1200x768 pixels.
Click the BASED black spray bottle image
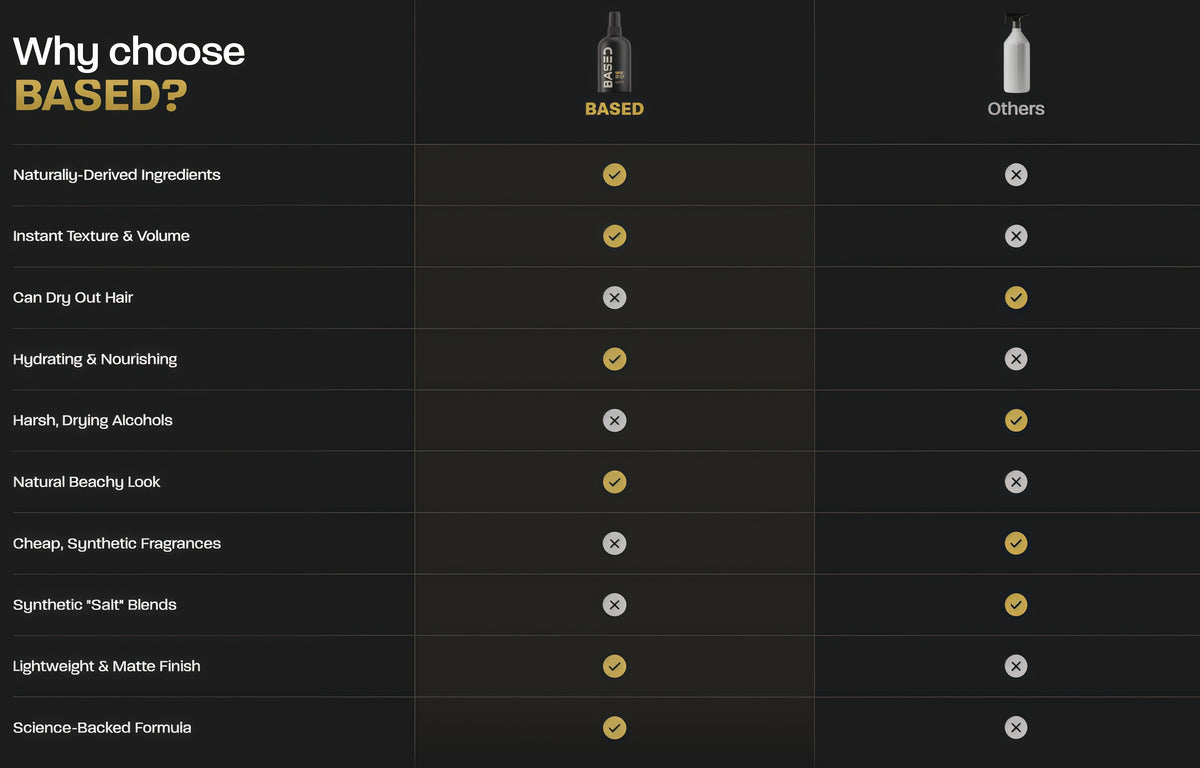click(x=614, y=52)
